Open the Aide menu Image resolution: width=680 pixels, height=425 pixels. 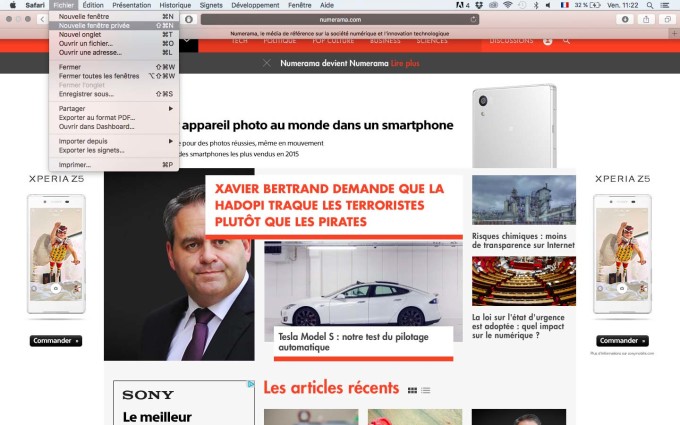coord(327,5)
